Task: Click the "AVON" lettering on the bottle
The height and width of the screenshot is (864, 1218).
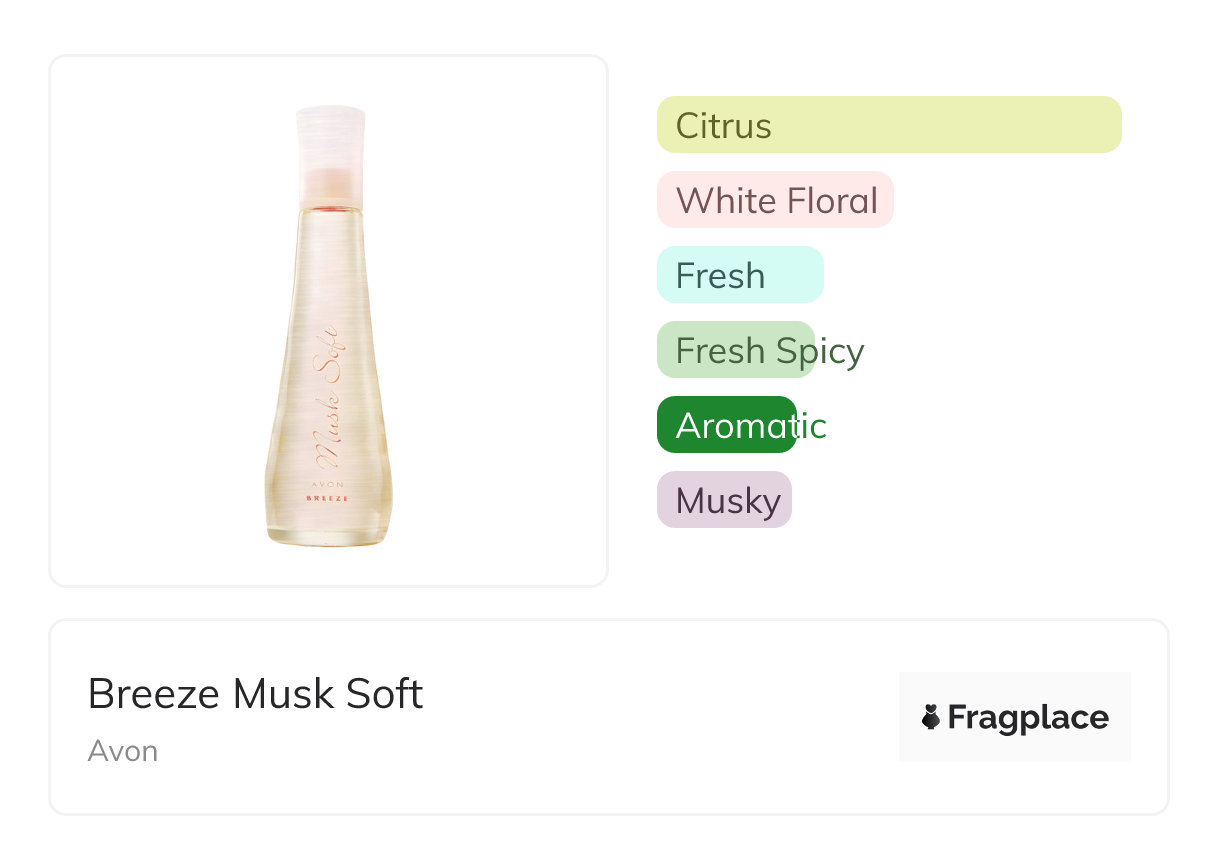Action: [330, 482]
